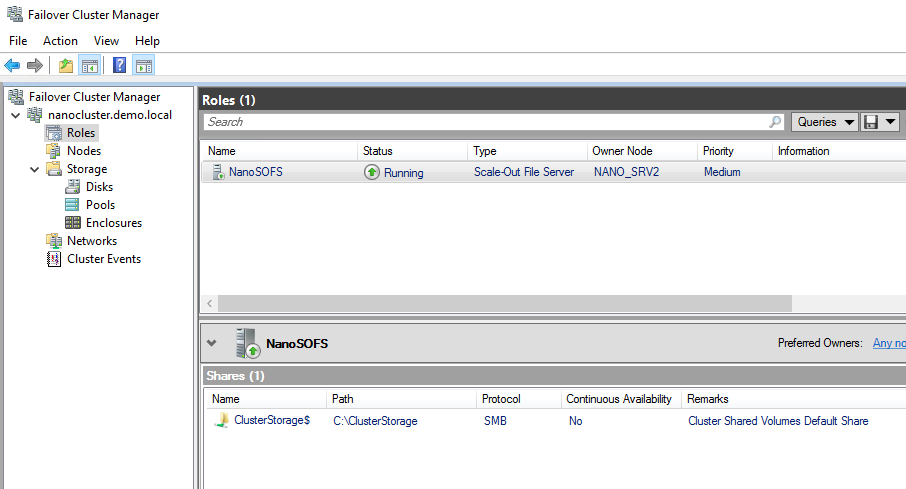Open Help via the question mark icon

(x=120, y=65)
